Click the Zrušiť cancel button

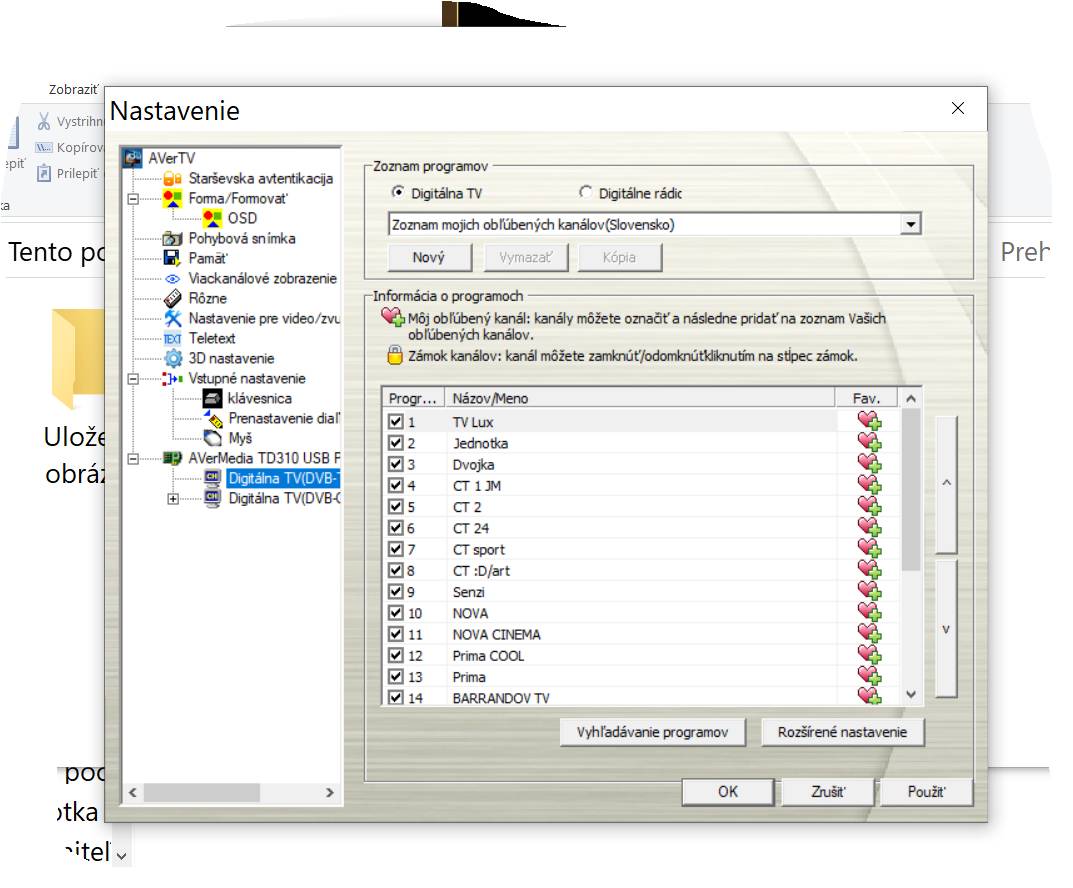click(828, 792)
